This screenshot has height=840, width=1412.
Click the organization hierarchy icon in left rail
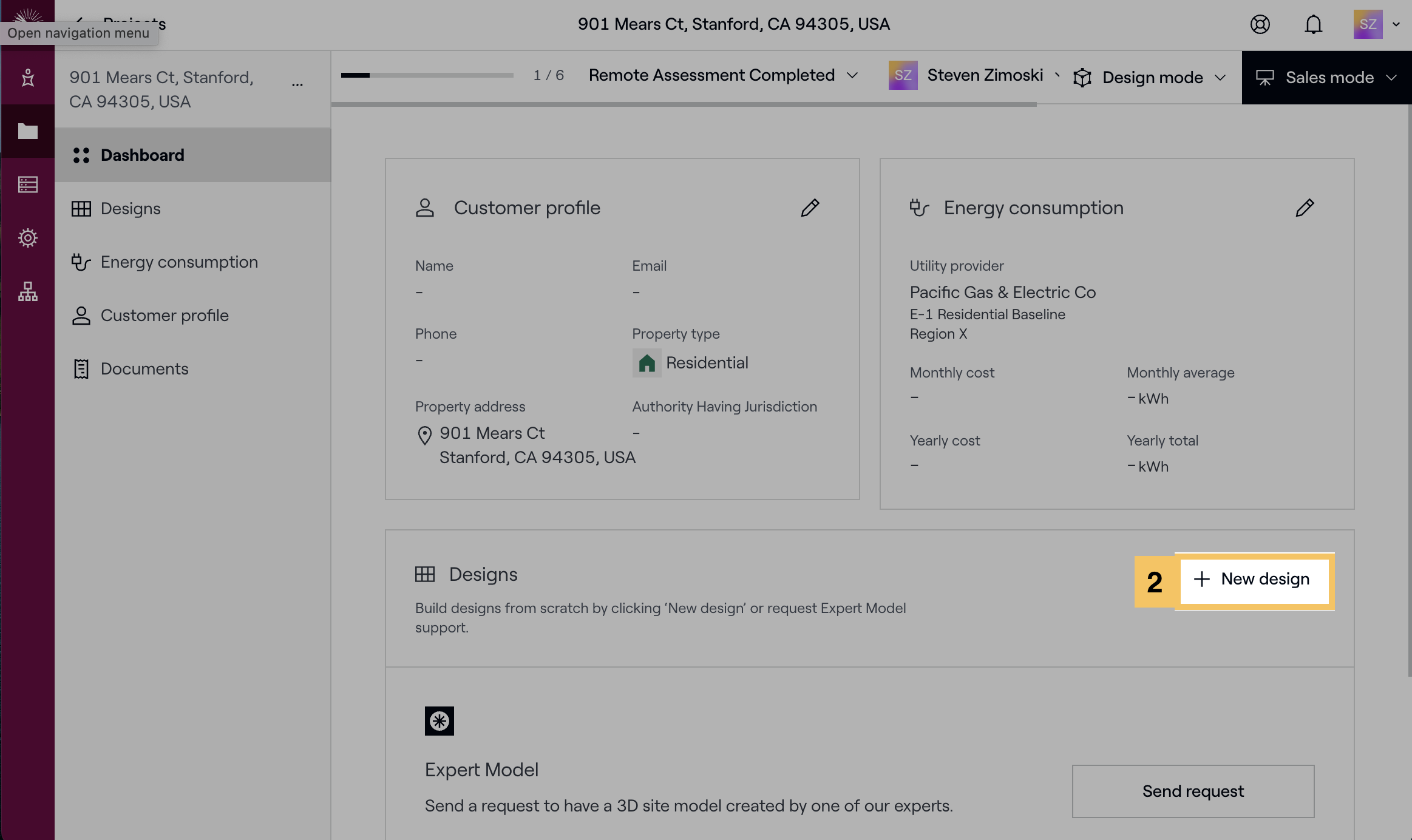click(x=27, y=291)
